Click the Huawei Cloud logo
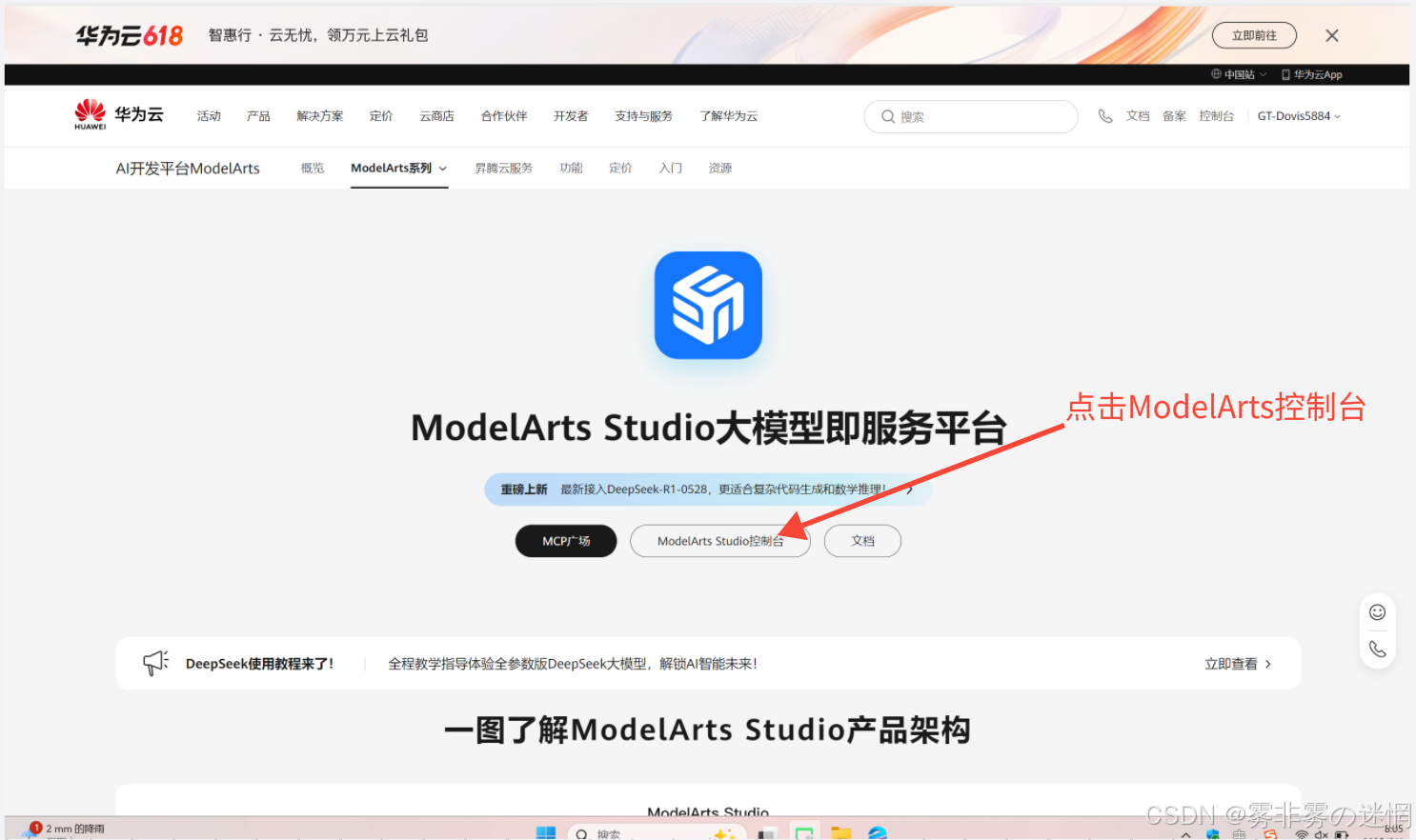 pyautogui.click(x=119, y=115)
